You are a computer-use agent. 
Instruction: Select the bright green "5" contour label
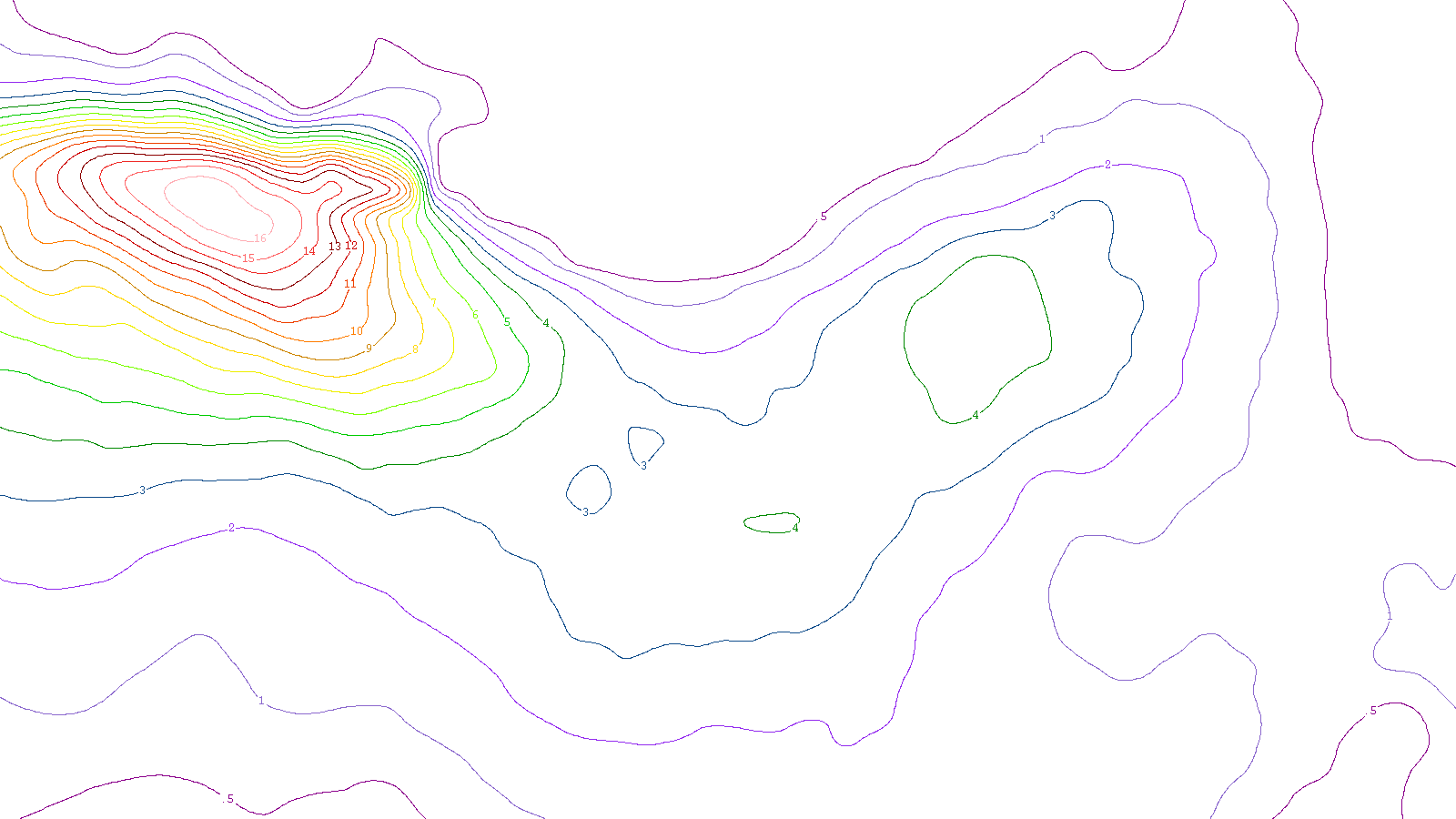coord(507,322)
